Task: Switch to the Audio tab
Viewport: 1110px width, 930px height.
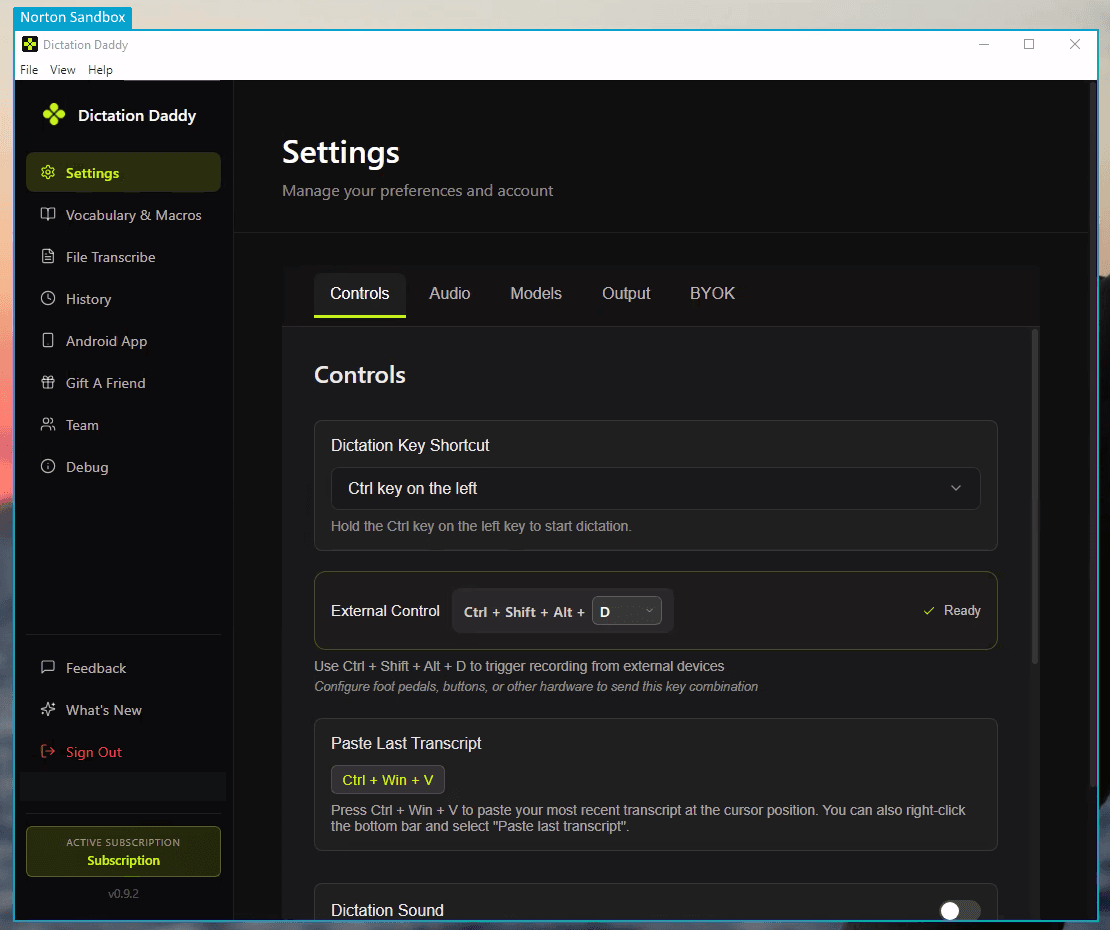Action: click(450, 294)
